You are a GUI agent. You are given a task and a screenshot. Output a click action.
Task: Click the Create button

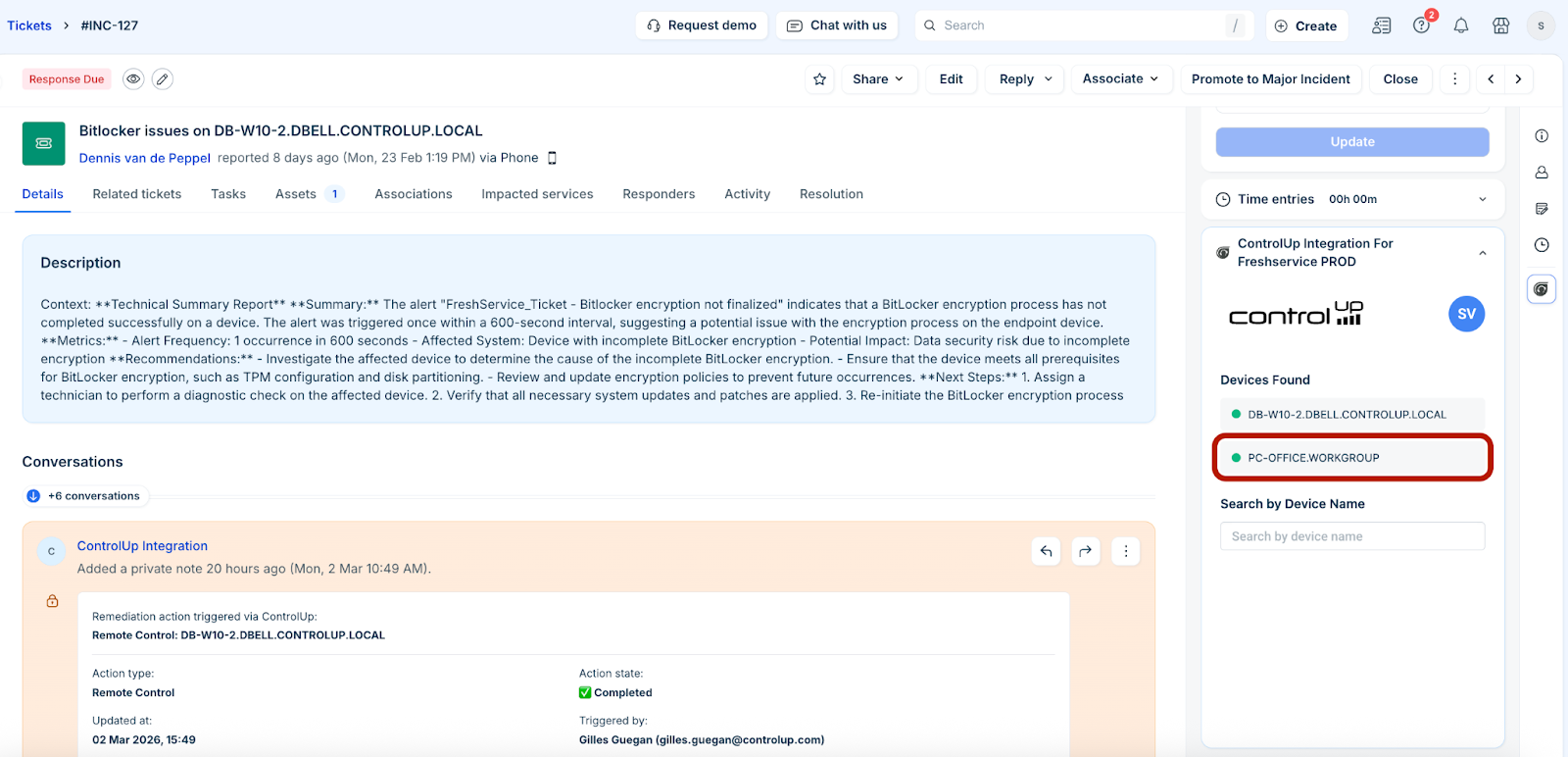(x=1306, y=25)
